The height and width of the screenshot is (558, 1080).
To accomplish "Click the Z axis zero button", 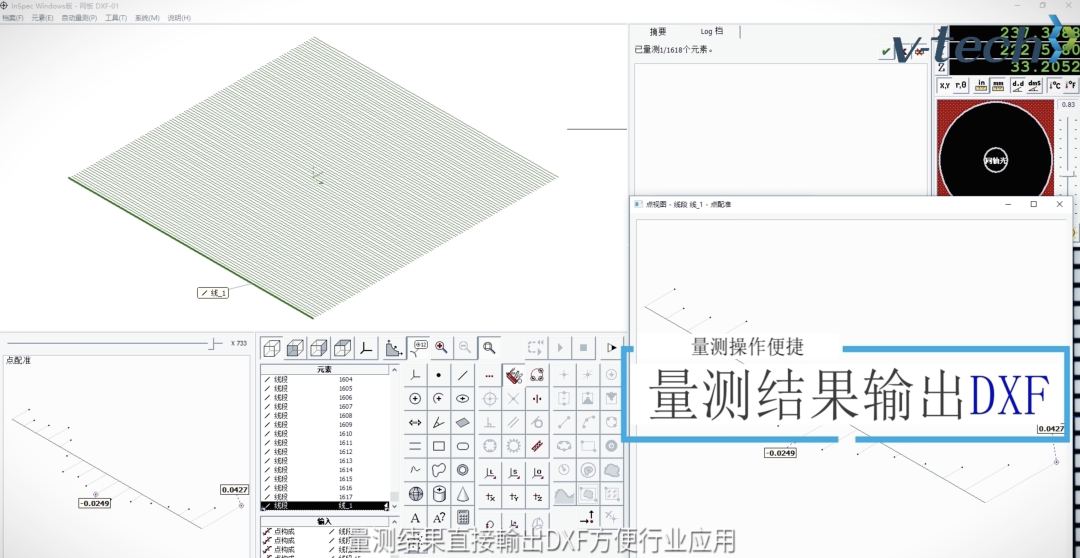I will click(942, 67).
